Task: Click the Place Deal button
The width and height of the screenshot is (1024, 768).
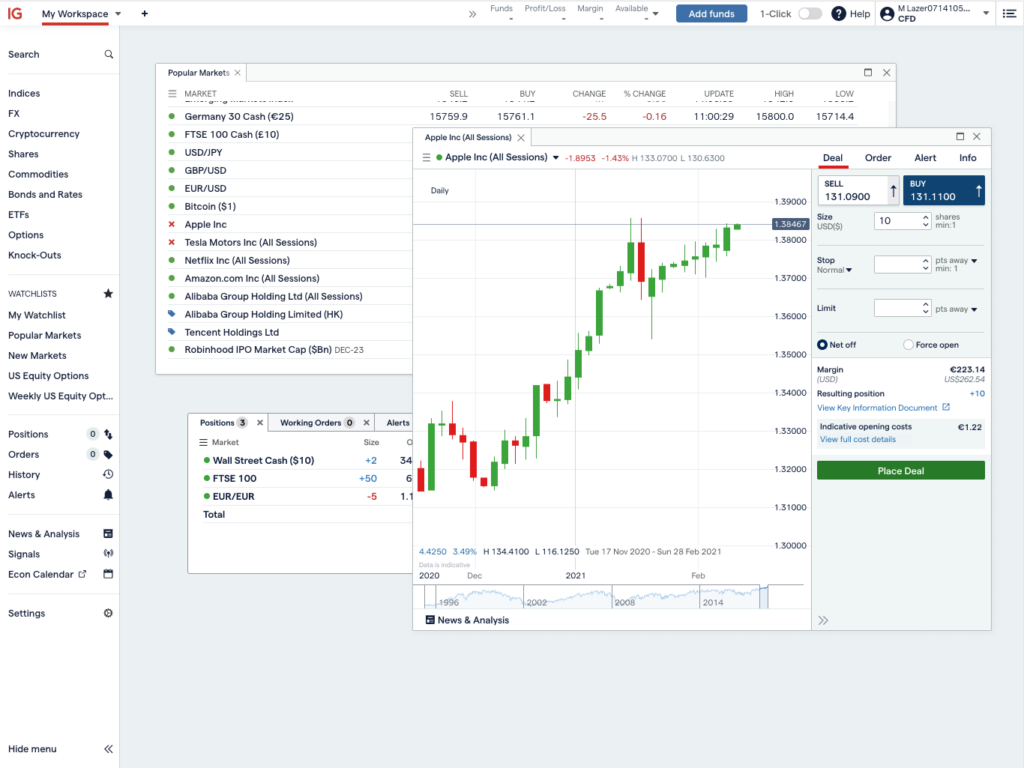Action: click(x=901, y=471)
